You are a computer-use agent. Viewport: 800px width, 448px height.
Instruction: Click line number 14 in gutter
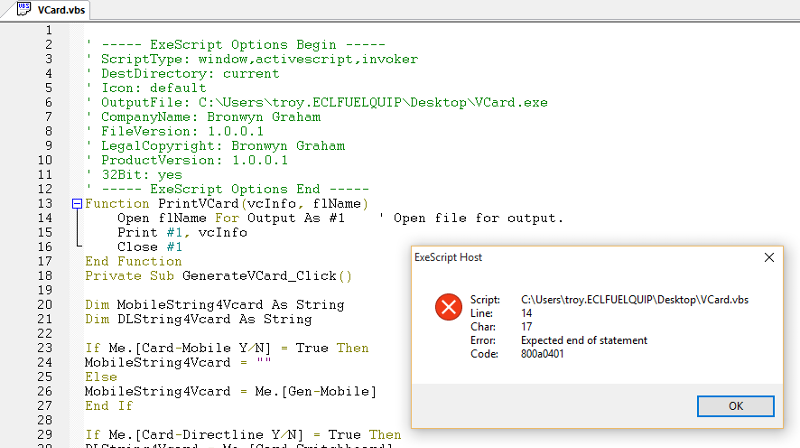pos(45,218)
